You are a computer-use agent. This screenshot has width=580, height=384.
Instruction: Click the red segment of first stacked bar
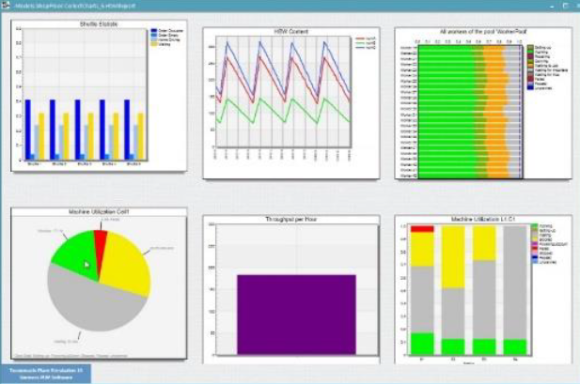(422, 229)
